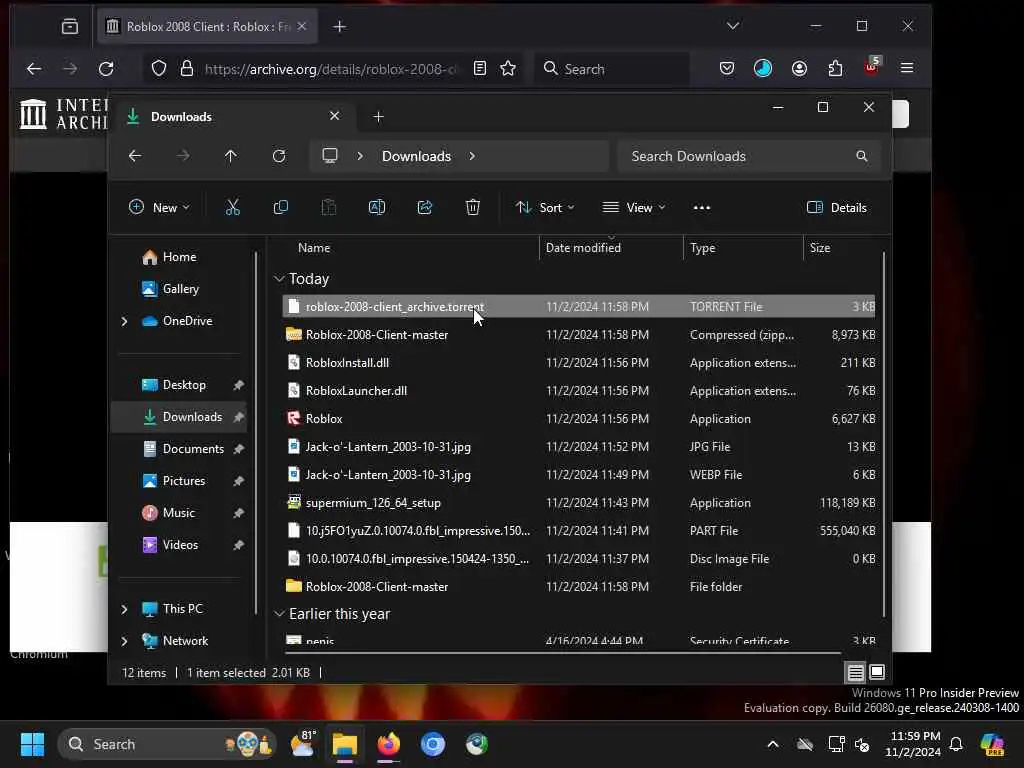The height and width of the screenshot is (768, 1024).
Task: Expand OneDrive in the navigation pane
Action: coord(125,321)
